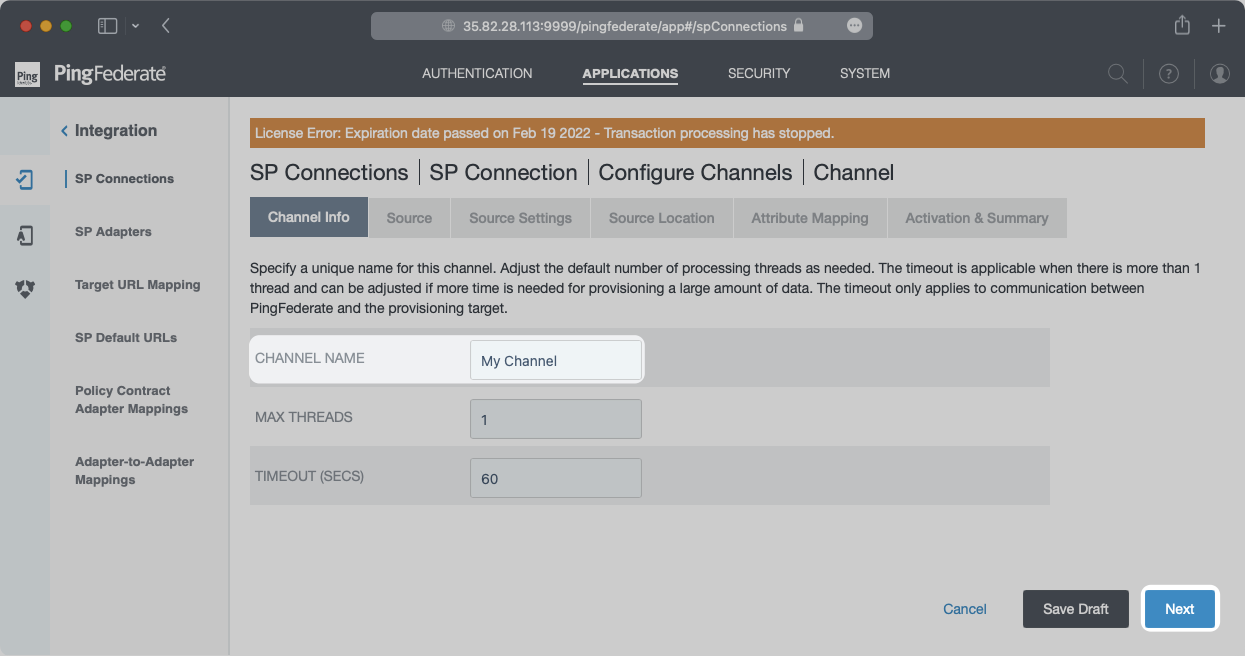Select the third icon in left rail
The height and width of the screenshot is (656, 1245).
tap(26, 289)
